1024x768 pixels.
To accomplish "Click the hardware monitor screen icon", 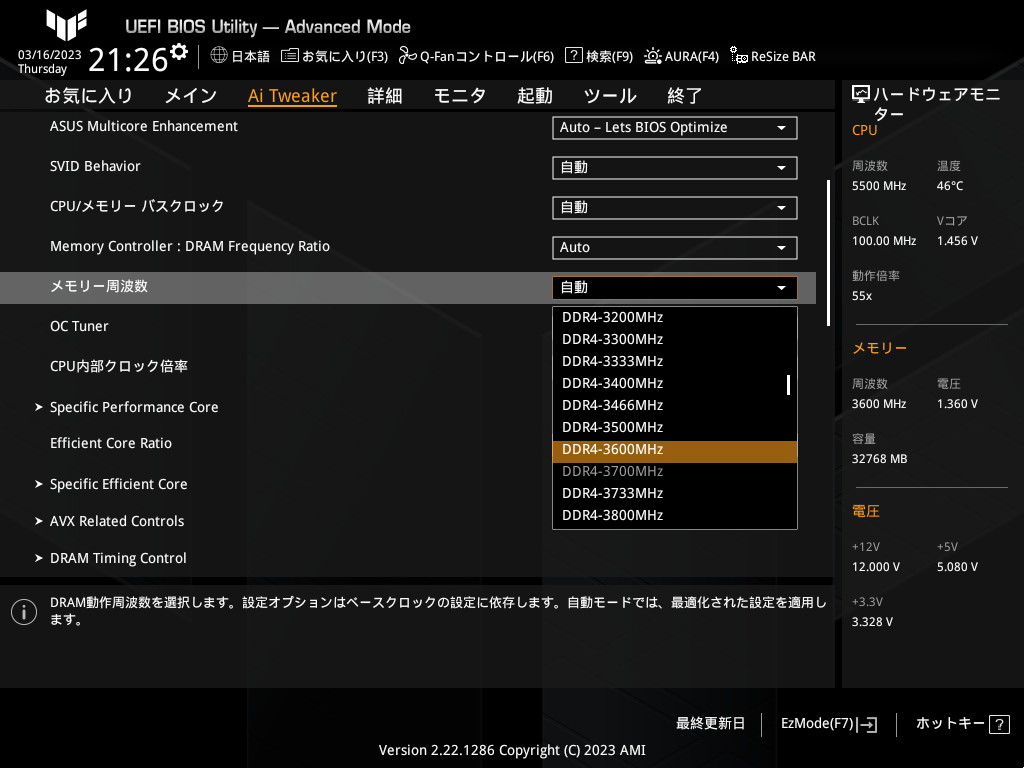I will click(861, 95).
